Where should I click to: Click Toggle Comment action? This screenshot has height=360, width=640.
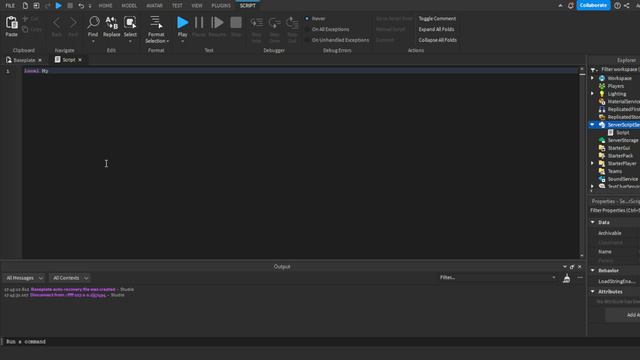(437, 18)
